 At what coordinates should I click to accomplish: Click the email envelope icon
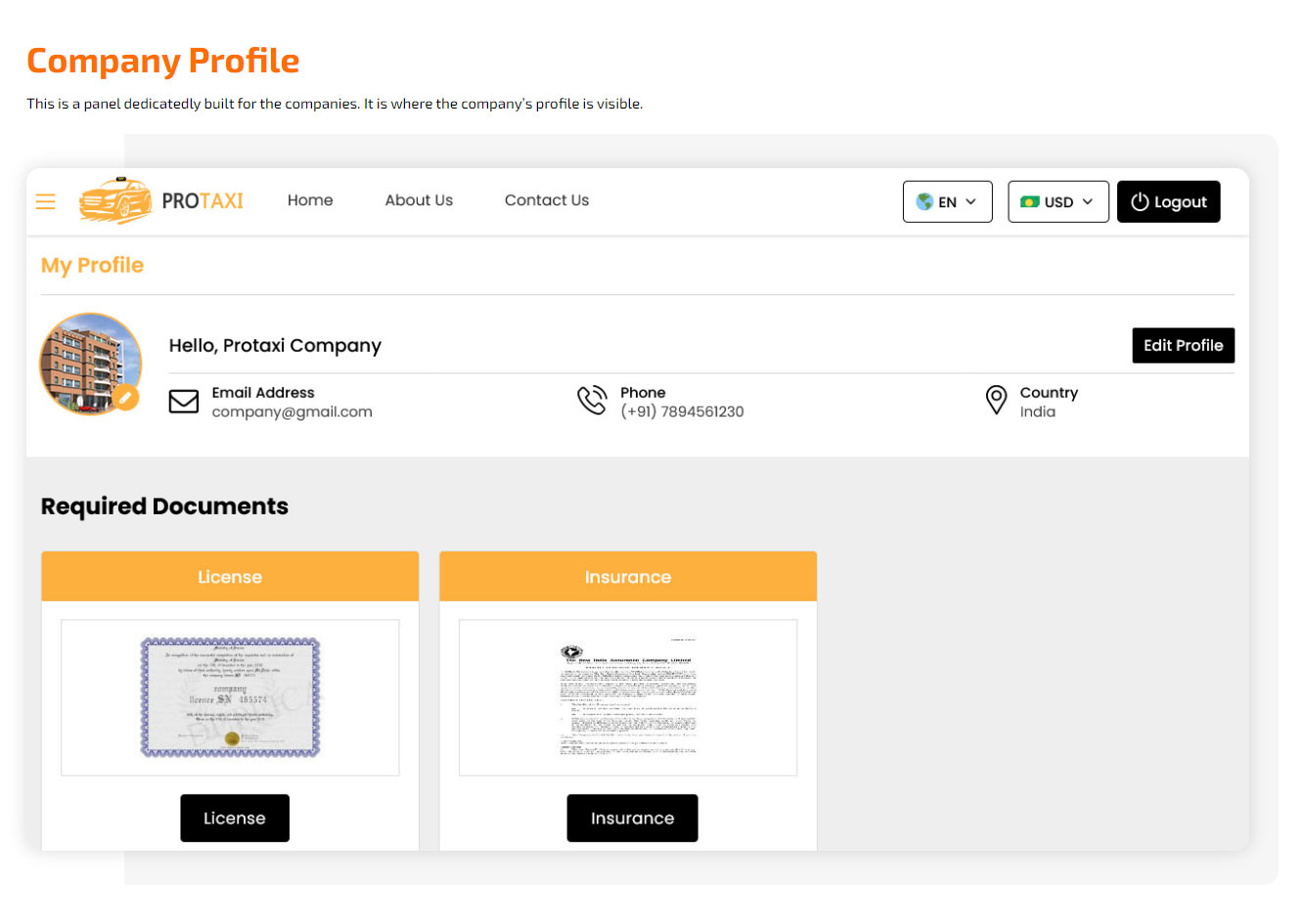coord(184,402)
